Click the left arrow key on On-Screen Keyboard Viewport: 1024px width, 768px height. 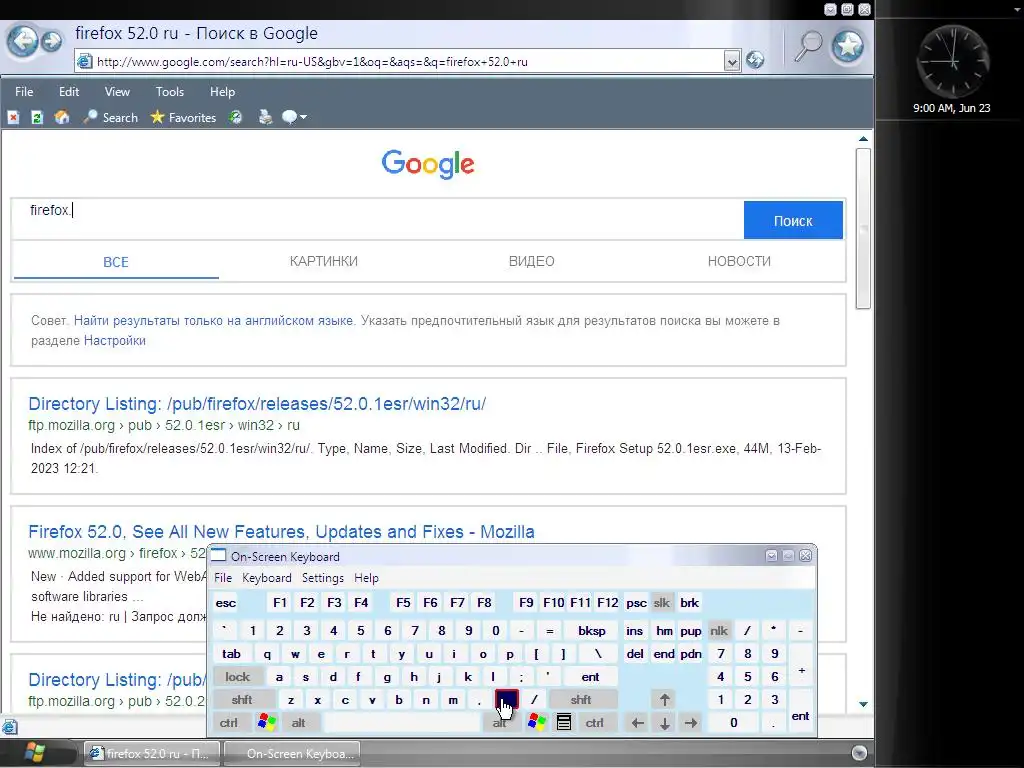pos(637,723)
